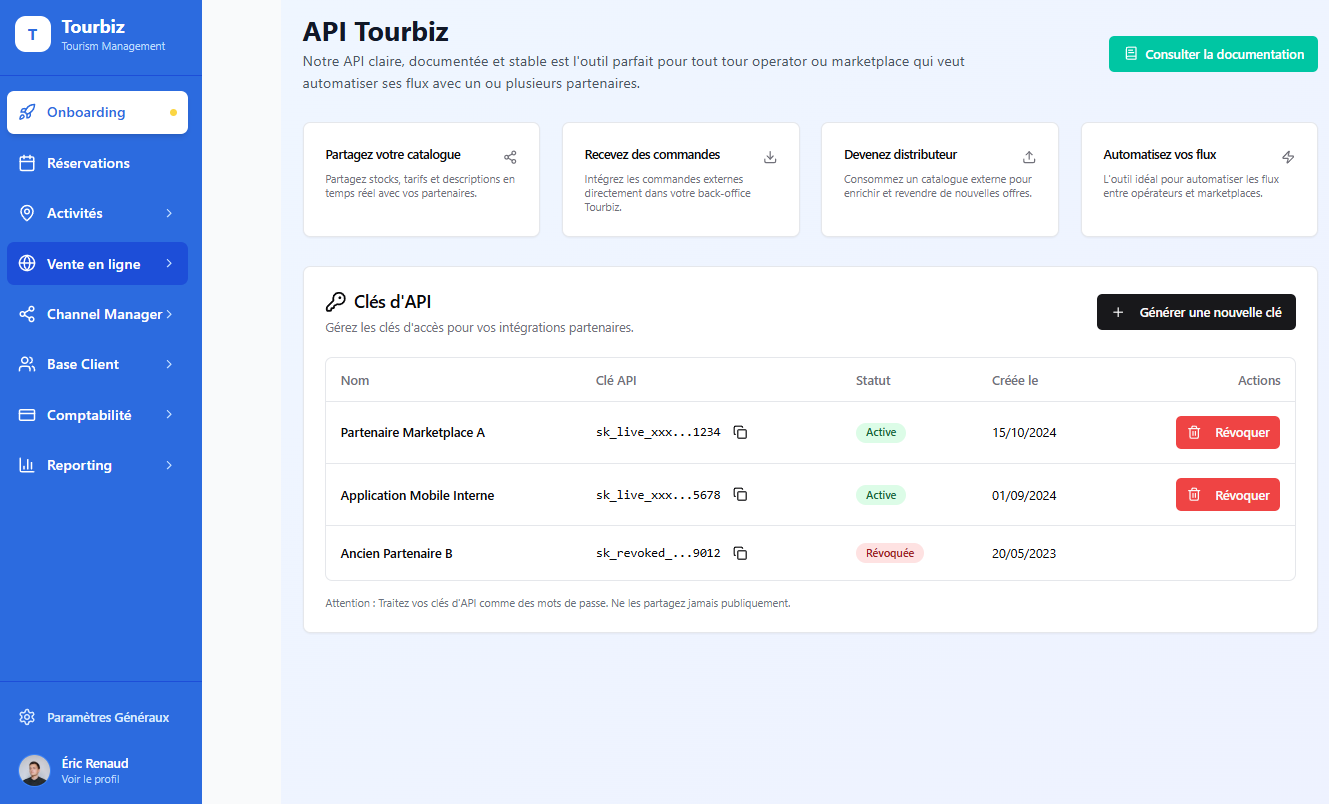This screenshot has width=1329, height=804.
Task: Click the Tourbiz logo in the sidebar
Action: point(32,34)
